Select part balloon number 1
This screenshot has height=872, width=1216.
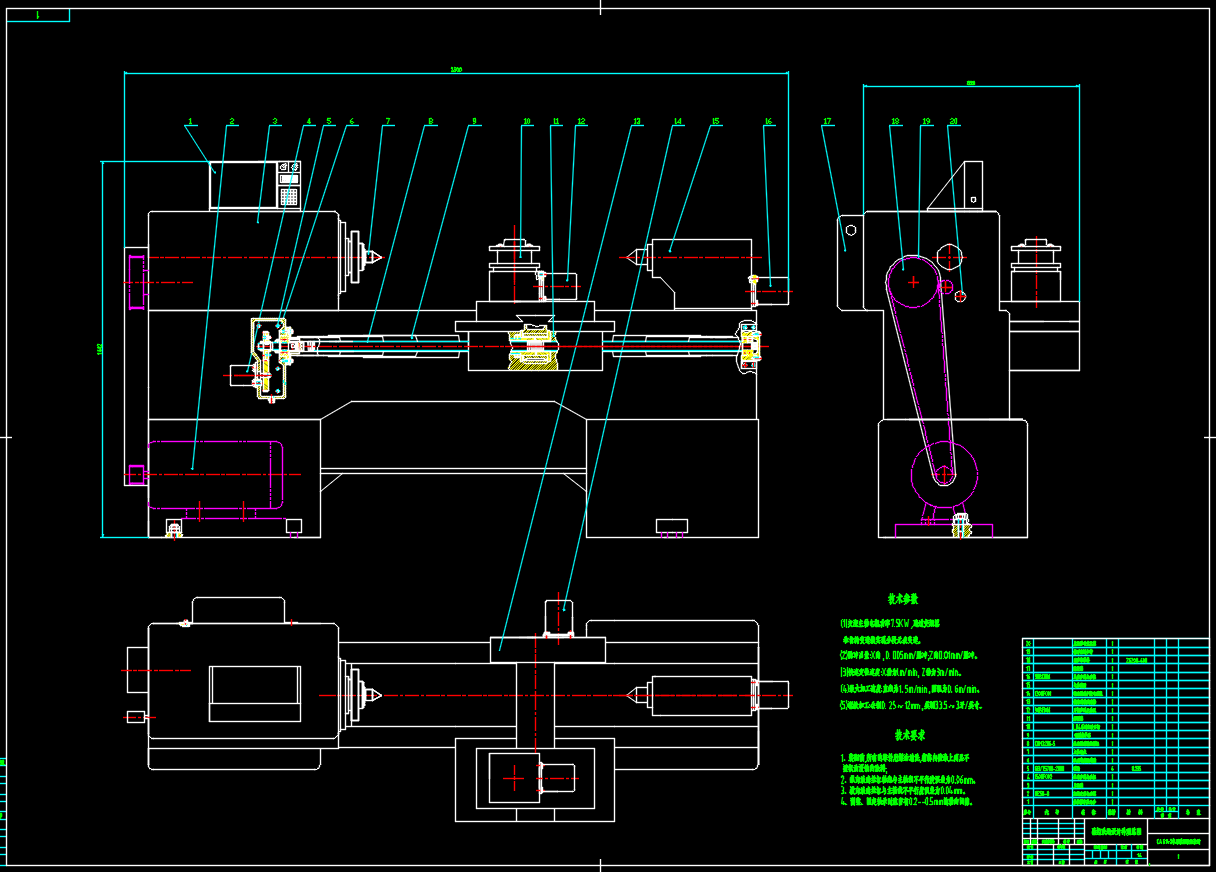coord(189,121)
